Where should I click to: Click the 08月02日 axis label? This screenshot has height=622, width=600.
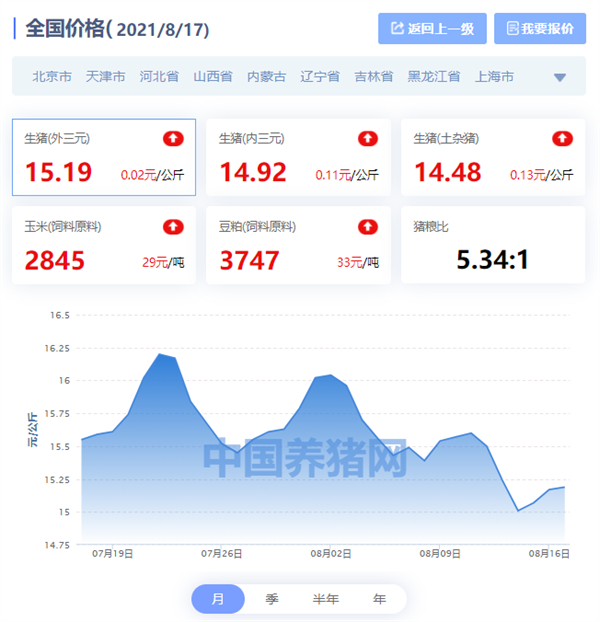[331, 554]
